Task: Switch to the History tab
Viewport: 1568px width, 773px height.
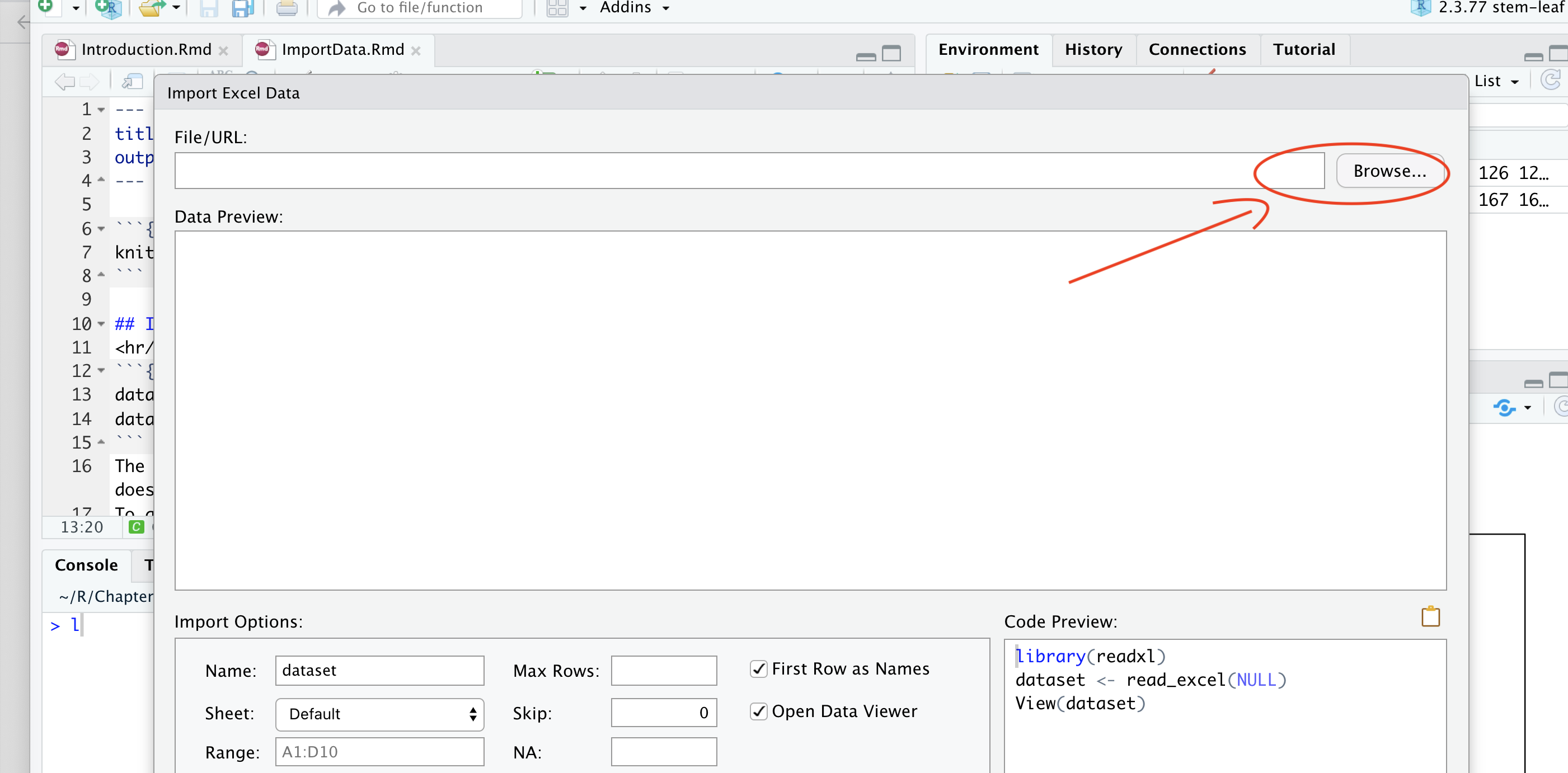Action: tap(1093, 49)
